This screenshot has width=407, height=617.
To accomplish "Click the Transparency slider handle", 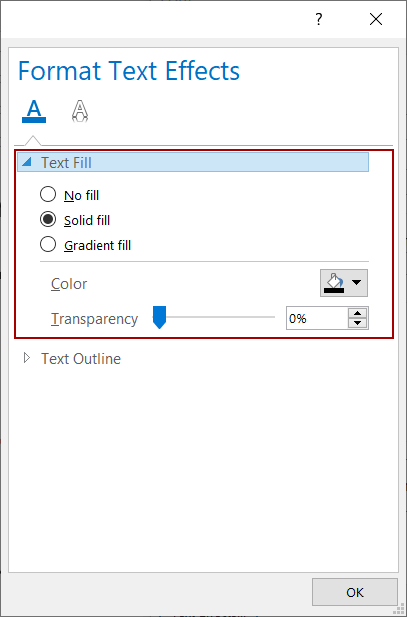I will [159, 317].
